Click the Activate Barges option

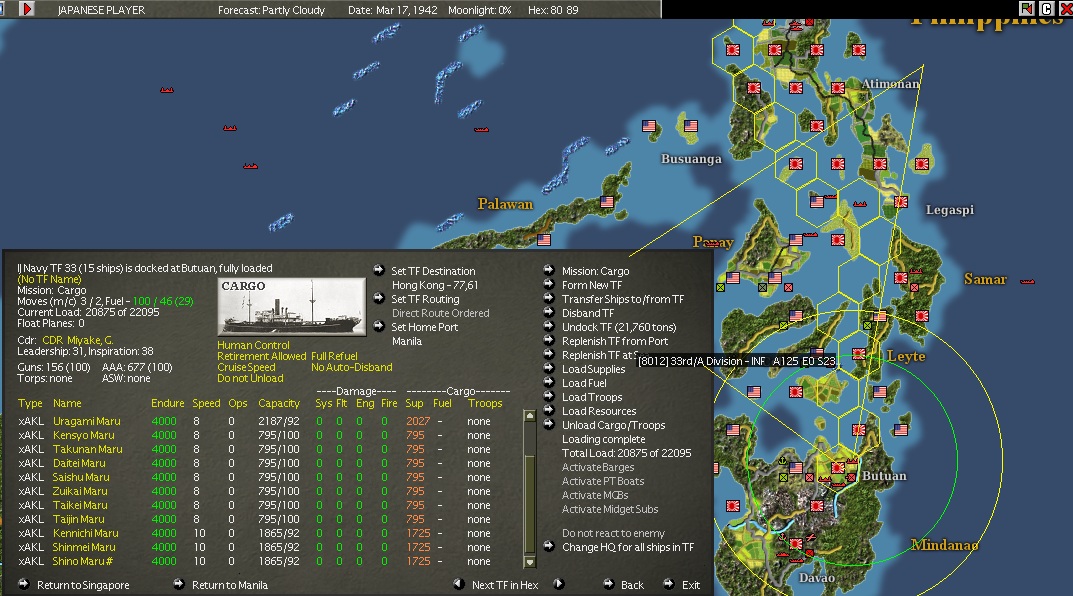tap(598, 467)
